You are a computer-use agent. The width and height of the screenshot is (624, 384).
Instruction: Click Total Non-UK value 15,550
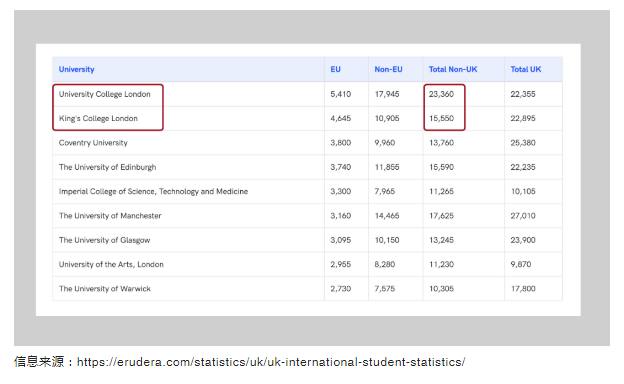point(441,119)
